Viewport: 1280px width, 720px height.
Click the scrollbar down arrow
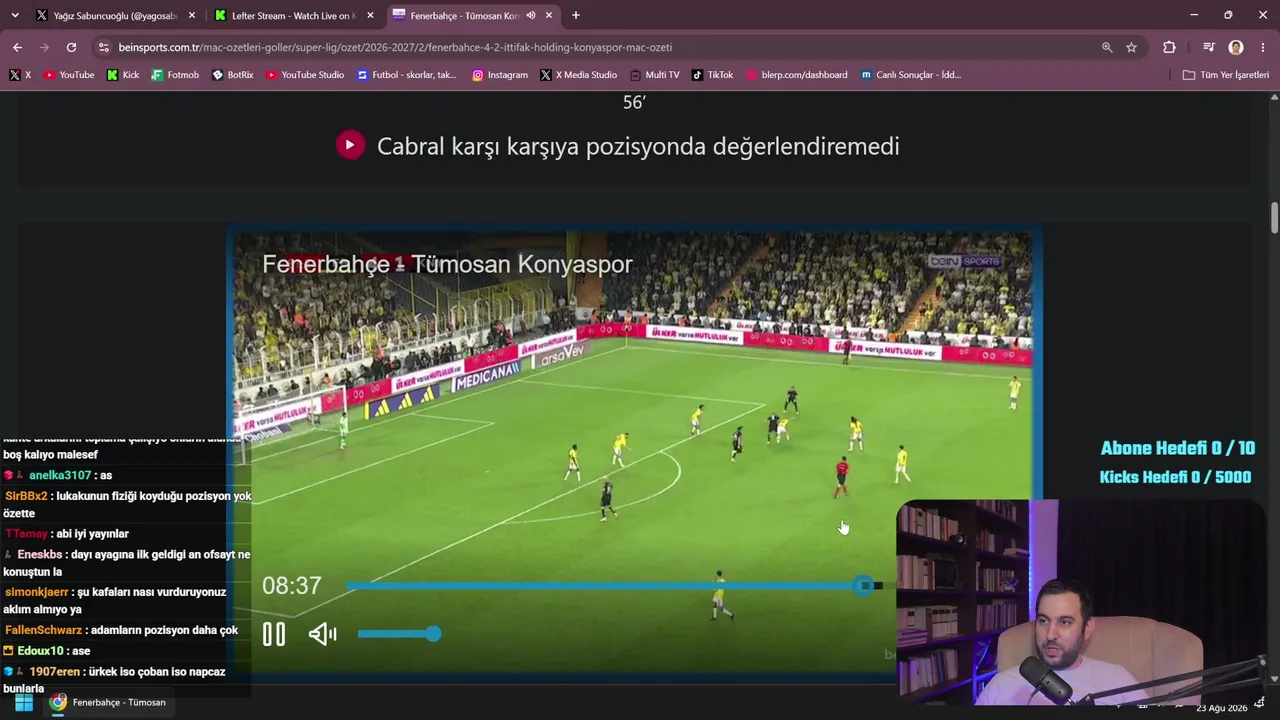point(1274,681)
